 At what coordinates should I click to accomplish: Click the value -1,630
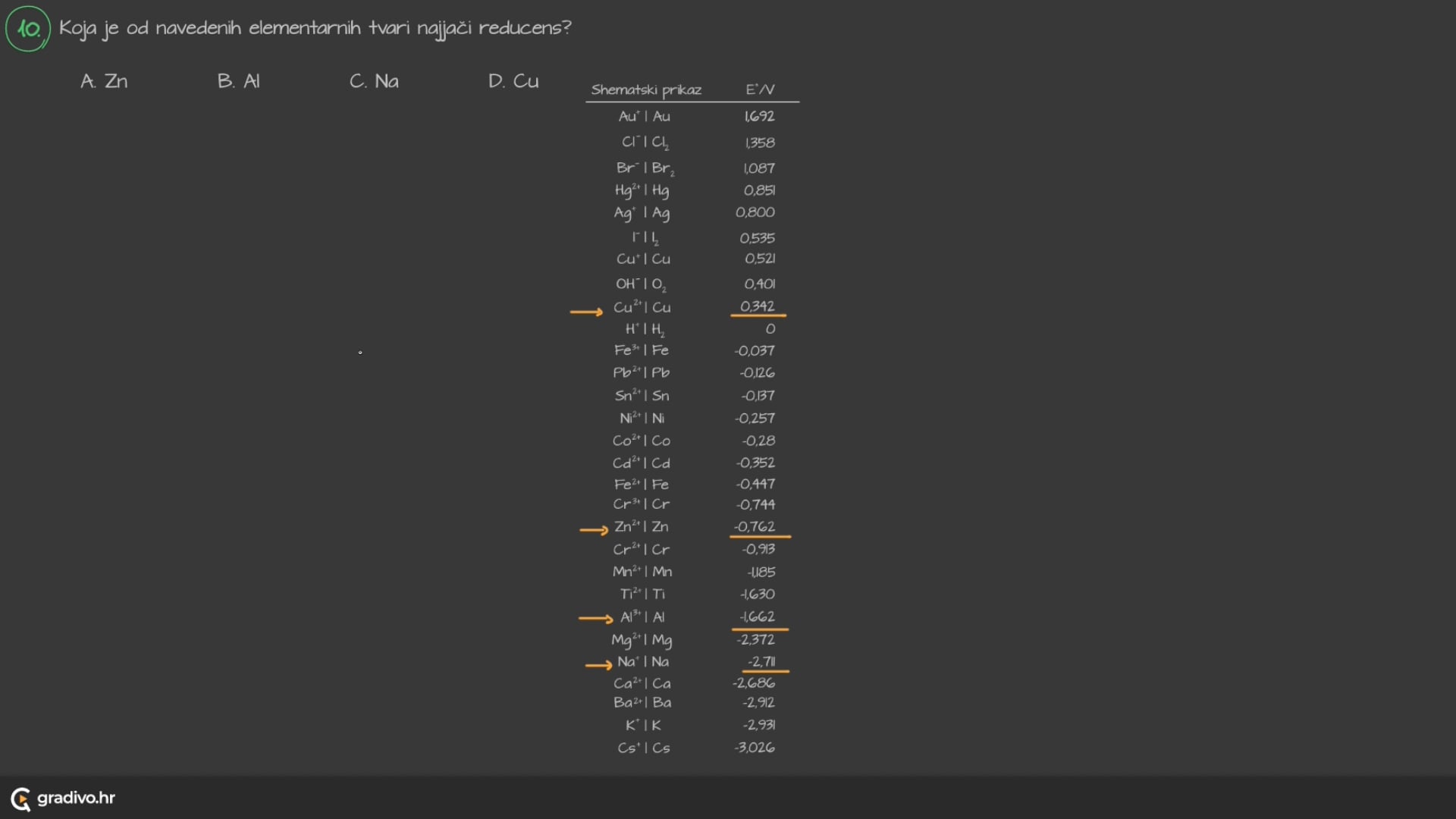(758, 594)
